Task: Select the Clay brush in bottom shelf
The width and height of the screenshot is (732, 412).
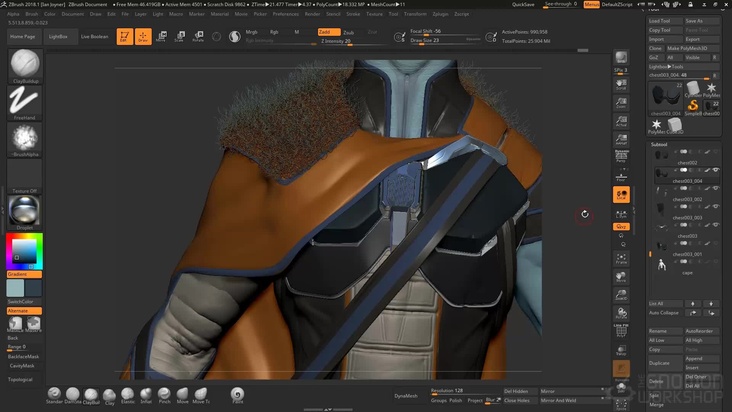Action: pos(109,396)
